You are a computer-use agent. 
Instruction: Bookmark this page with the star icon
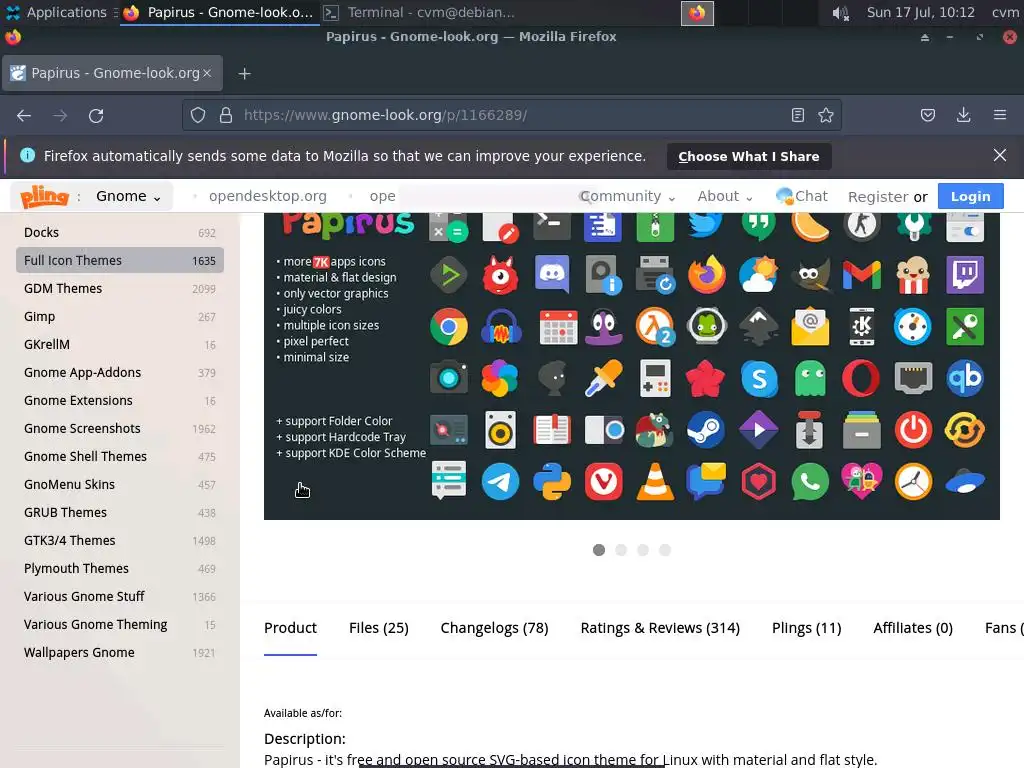(x=825, y=116)
